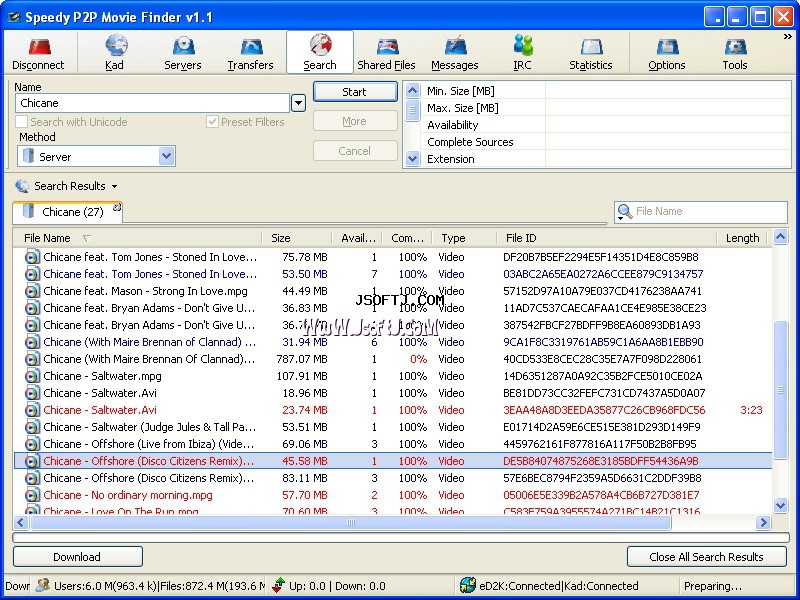This screenshot has width=800, height=600.
Task: Click the Availability filter value field
Action: (667, 125)
